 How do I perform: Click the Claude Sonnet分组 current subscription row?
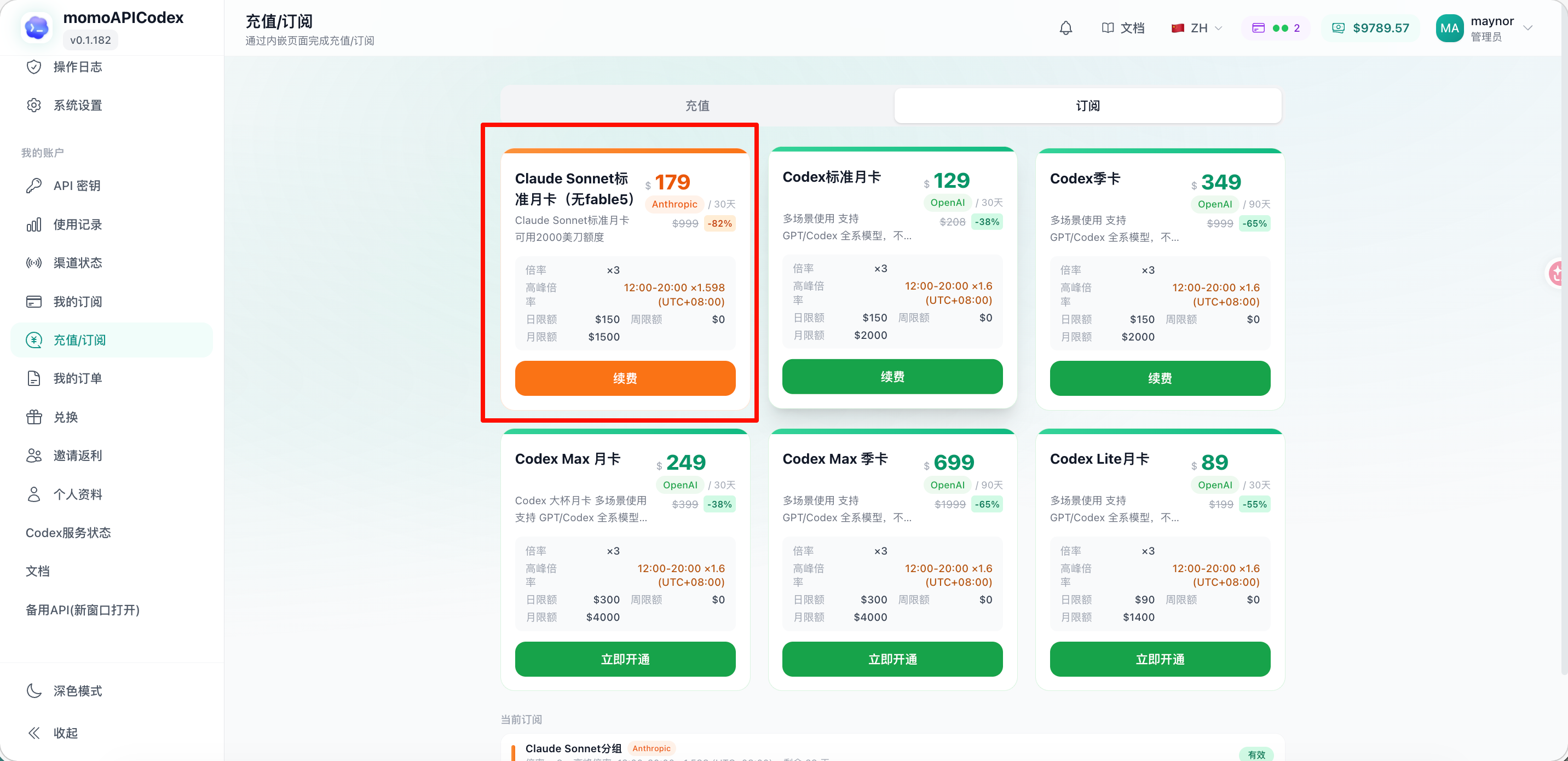tap(892, 750)
